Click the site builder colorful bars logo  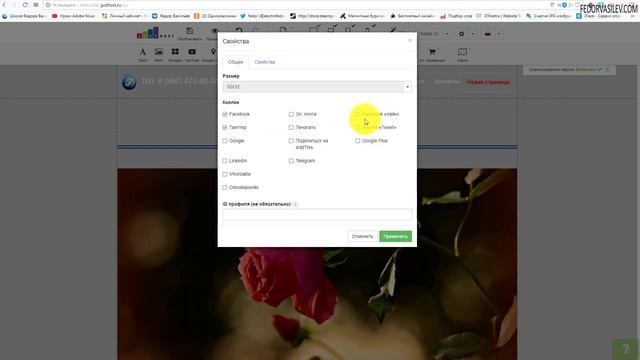pos(155,33)
